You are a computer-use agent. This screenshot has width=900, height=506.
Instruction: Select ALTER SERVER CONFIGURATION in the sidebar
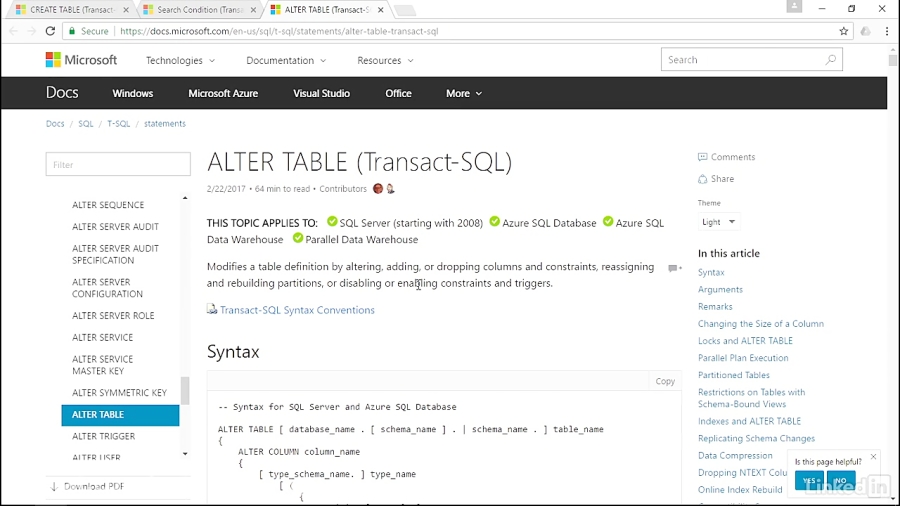click(107, 288)
